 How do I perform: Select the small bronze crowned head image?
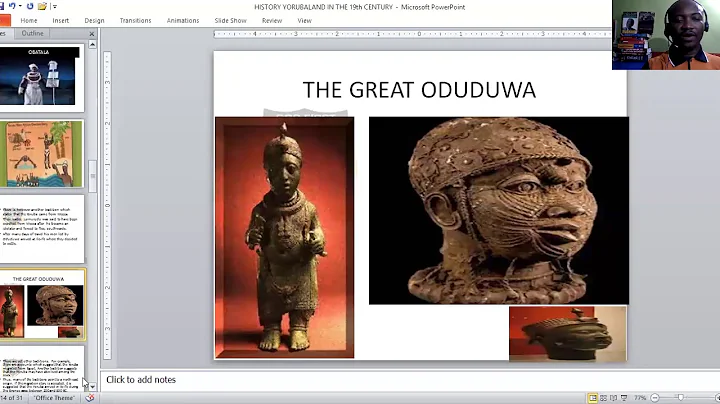click(x=568, y=334)
